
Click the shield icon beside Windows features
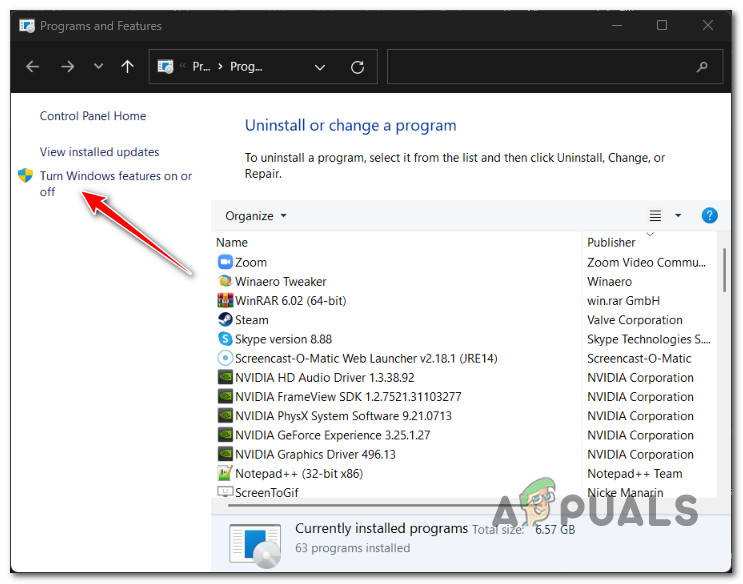(x=26, y=175)
